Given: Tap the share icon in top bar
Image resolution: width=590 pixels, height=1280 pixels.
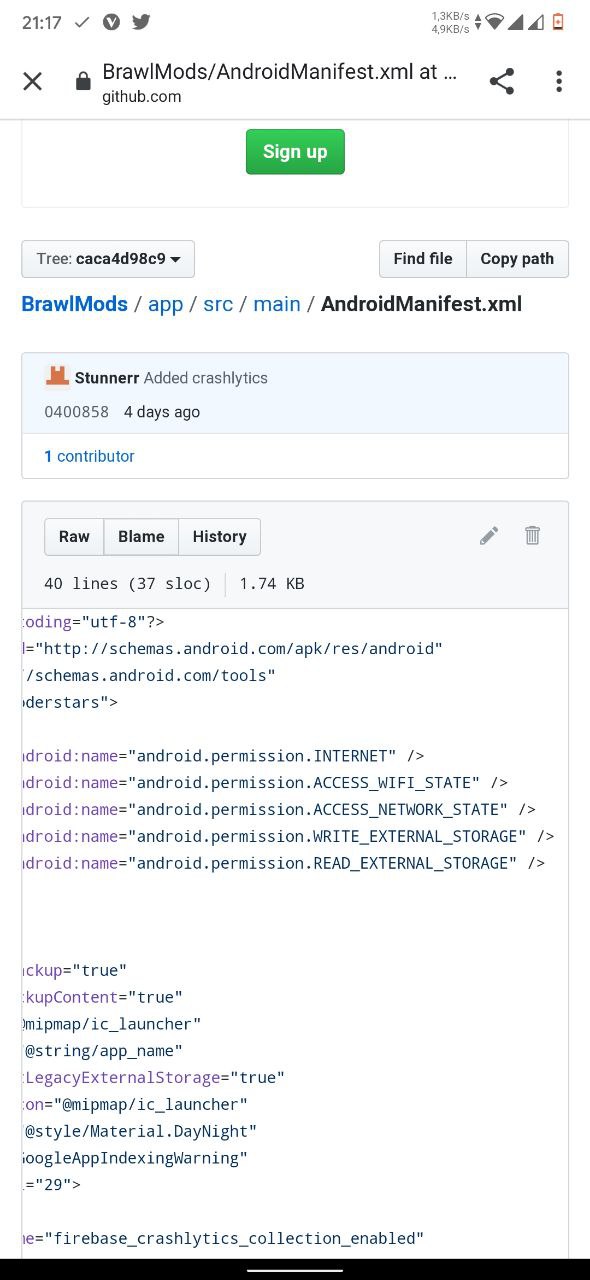Looking at the screenshot, I should pyautogui.click(x=501, y=82).
